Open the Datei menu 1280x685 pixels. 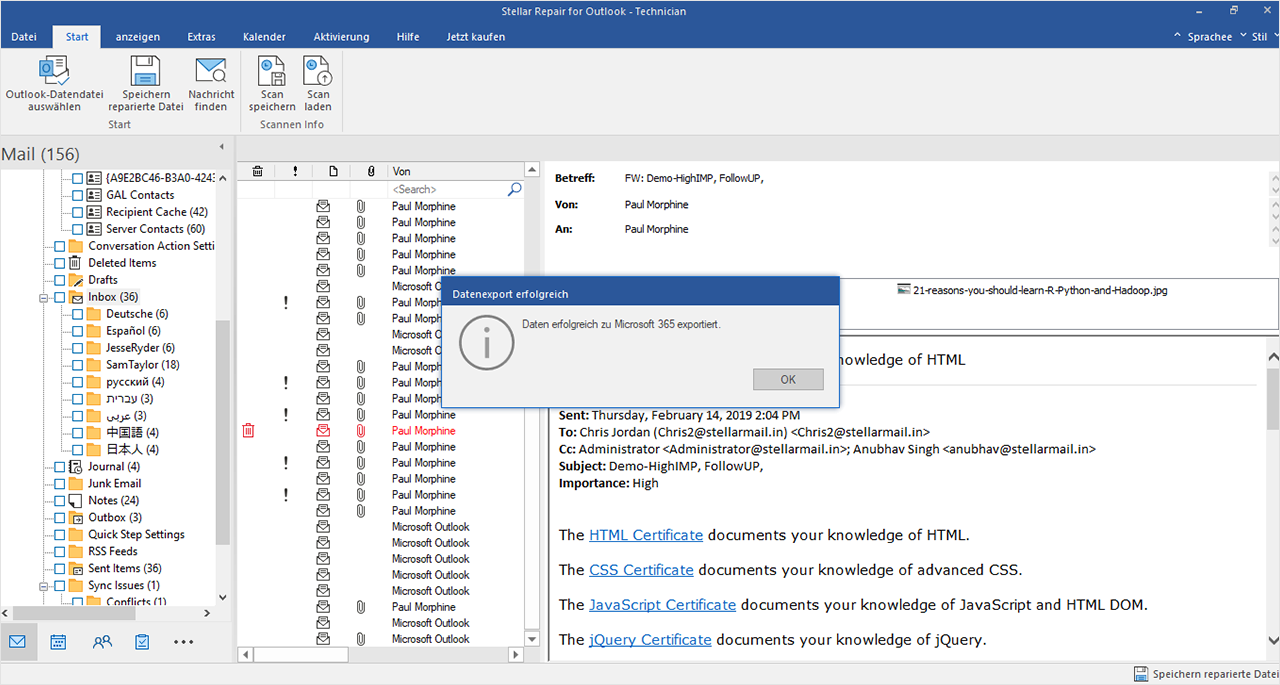pyautogui.click(x=24, y=37)
